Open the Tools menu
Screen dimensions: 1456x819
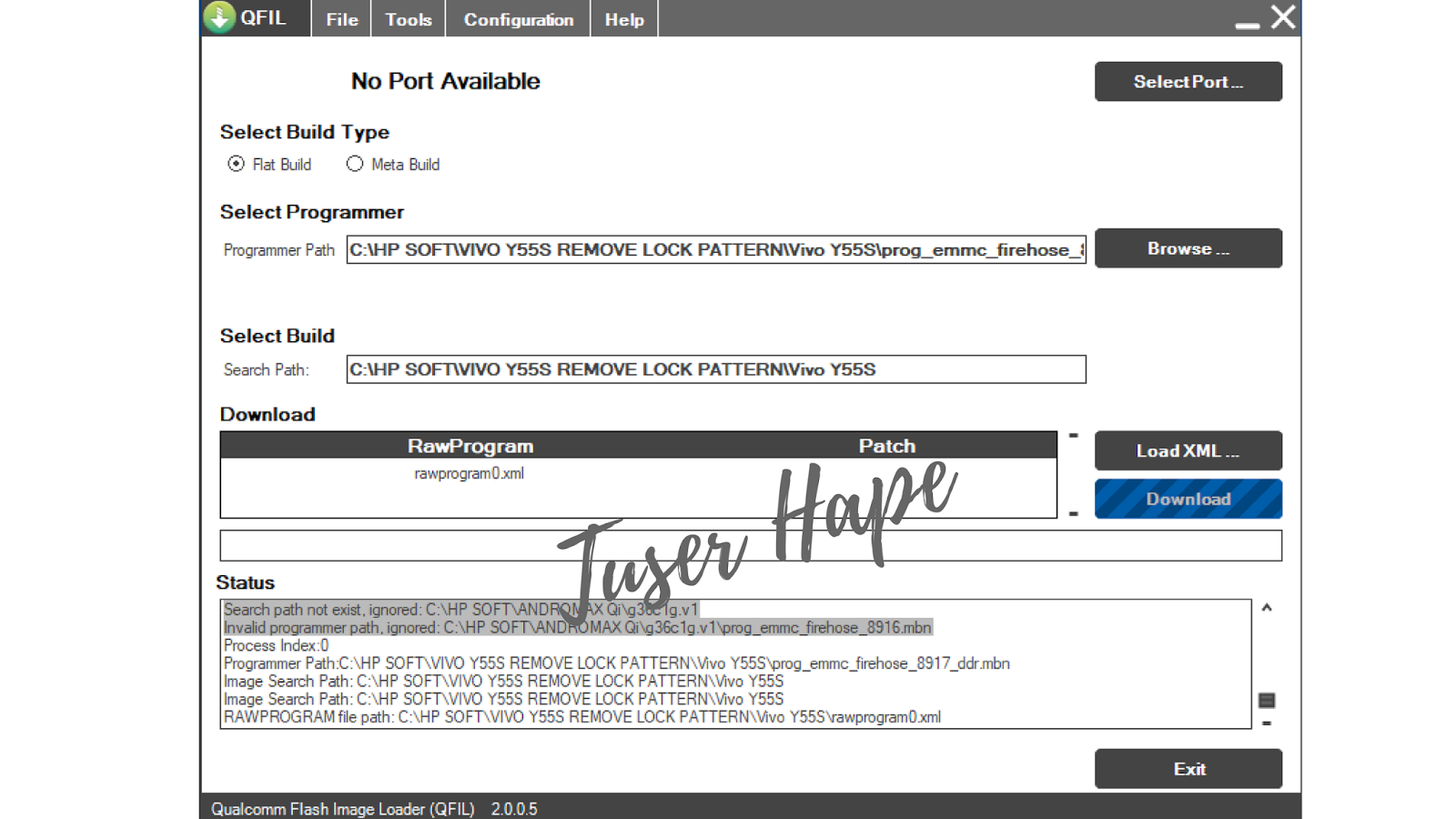pos(408,19)
